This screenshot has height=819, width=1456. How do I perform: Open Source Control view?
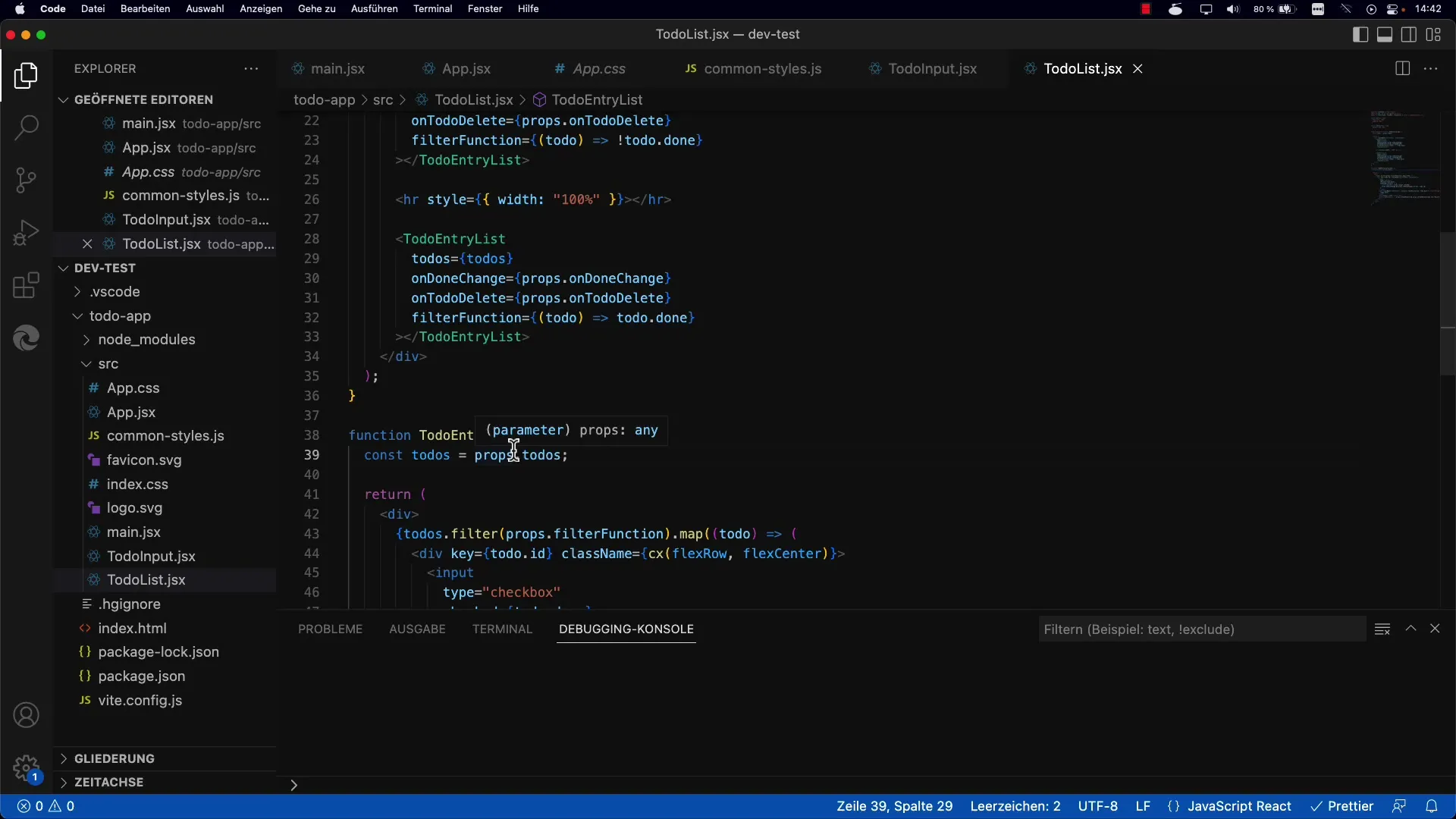pos(26,180)
